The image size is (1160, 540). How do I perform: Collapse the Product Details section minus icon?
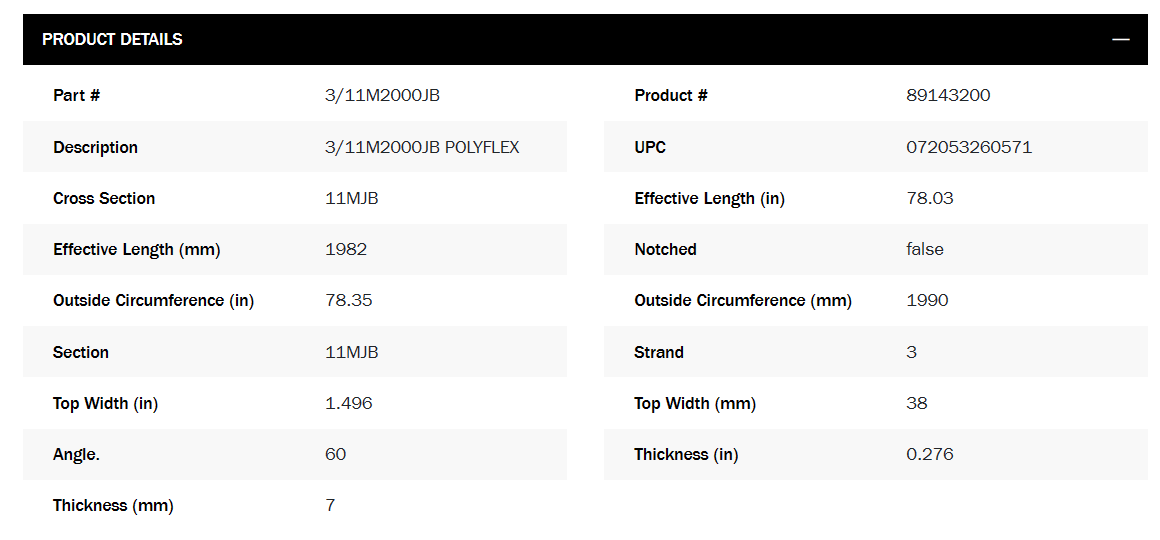1120,40
